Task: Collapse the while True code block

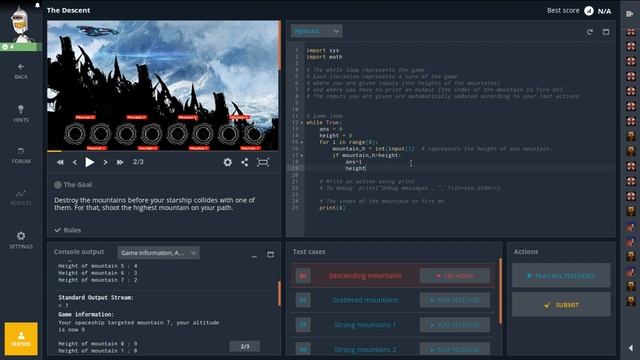Action: point(302,122)
